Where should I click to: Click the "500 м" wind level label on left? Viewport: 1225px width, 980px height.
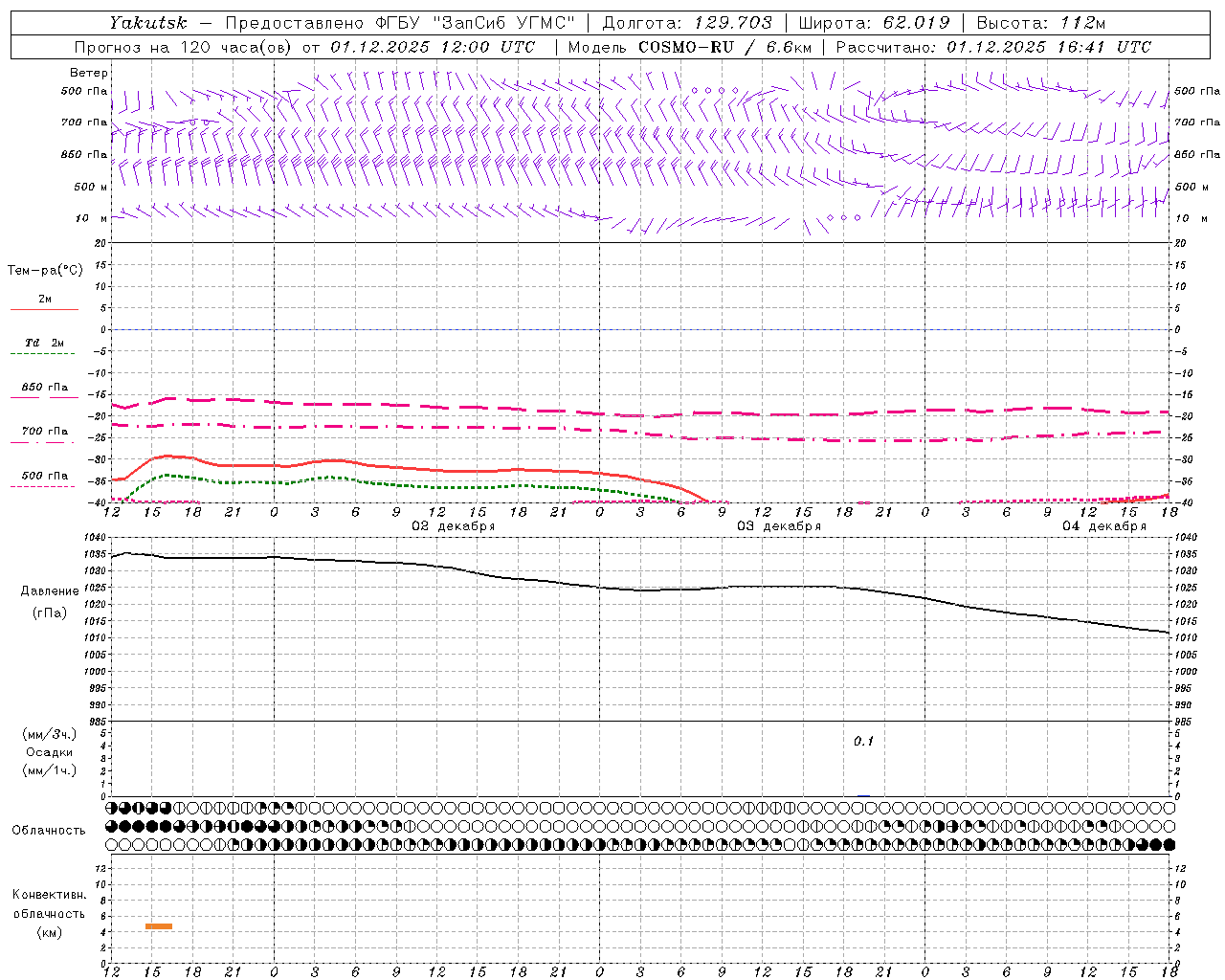(91, 188)
